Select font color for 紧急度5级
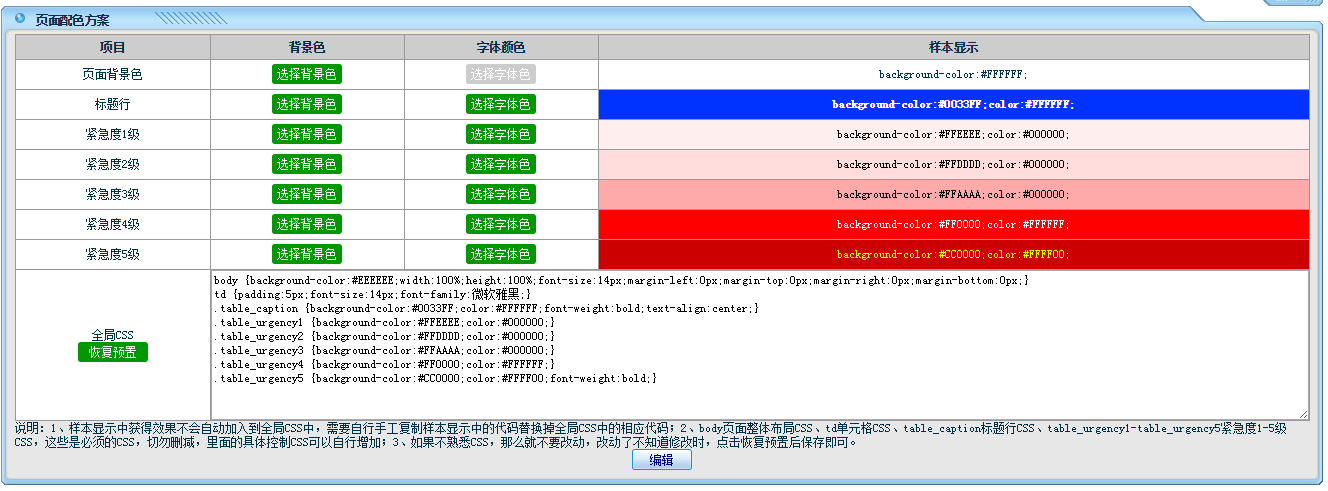1328x491 pixels. pyautogui.click(x=501, y=254)
